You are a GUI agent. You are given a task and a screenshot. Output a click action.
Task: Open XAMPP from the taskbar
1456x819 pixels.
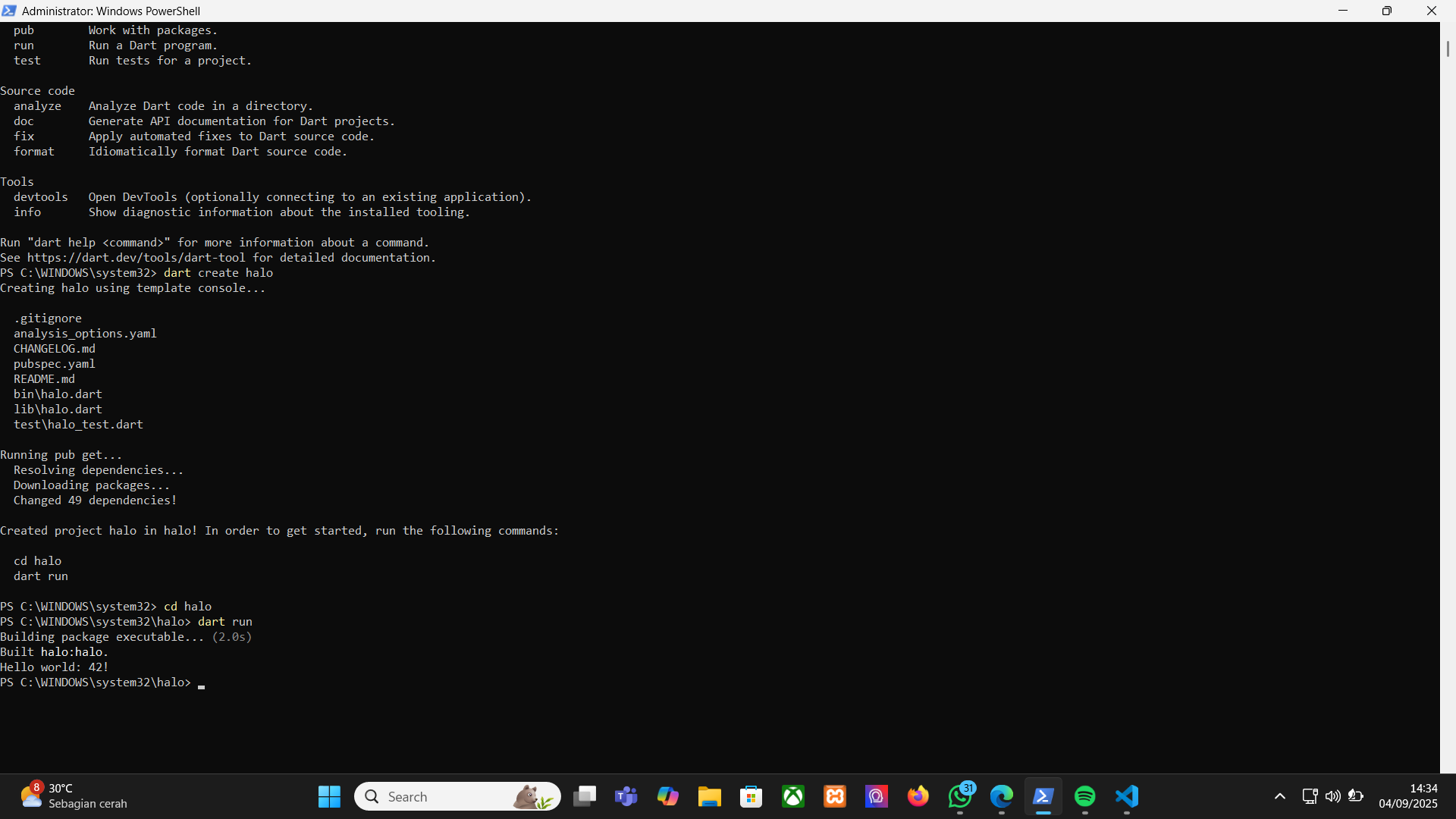pos(835,796)
